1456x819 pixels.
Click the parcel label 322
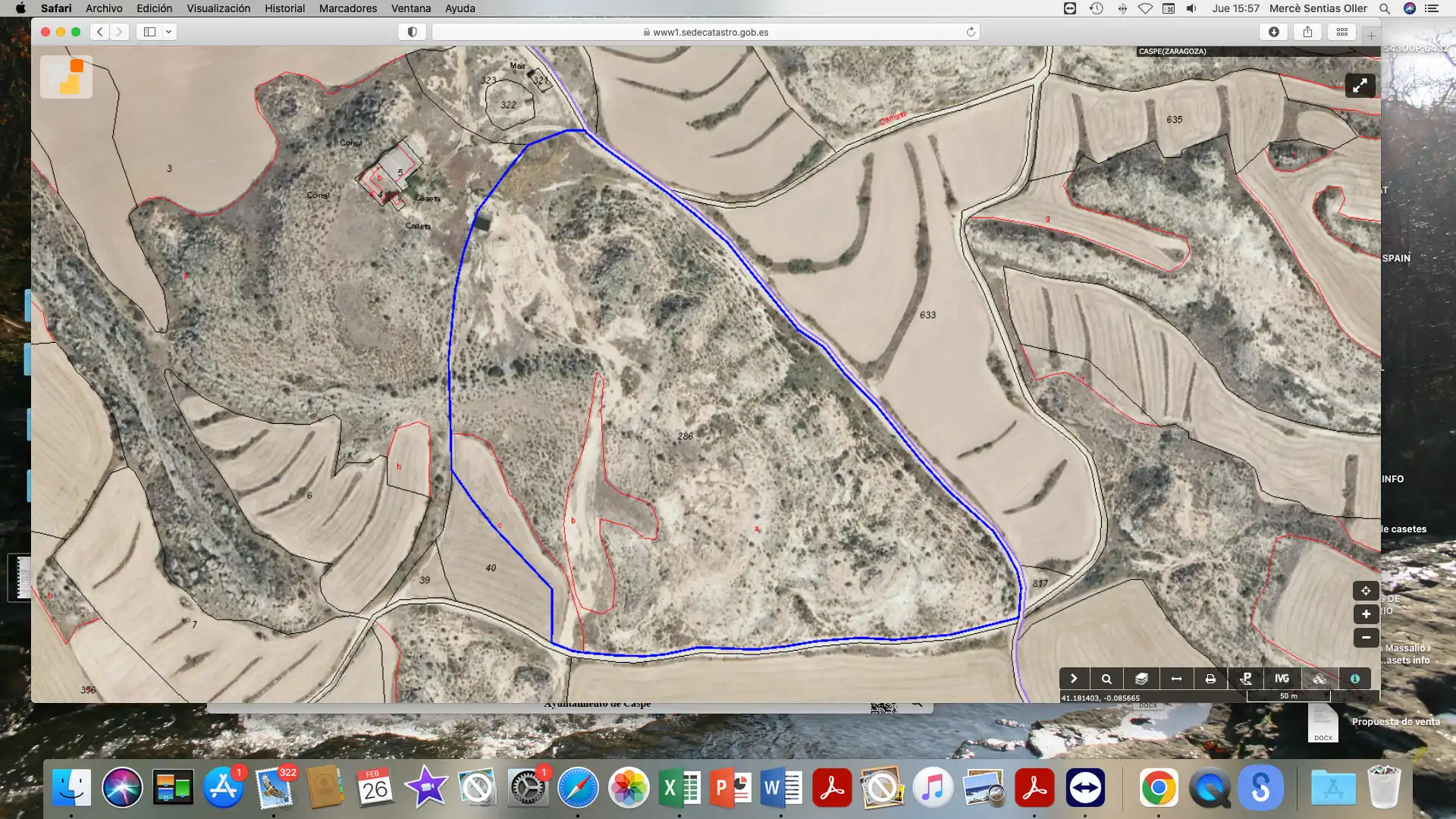click(x=508, y=105)
